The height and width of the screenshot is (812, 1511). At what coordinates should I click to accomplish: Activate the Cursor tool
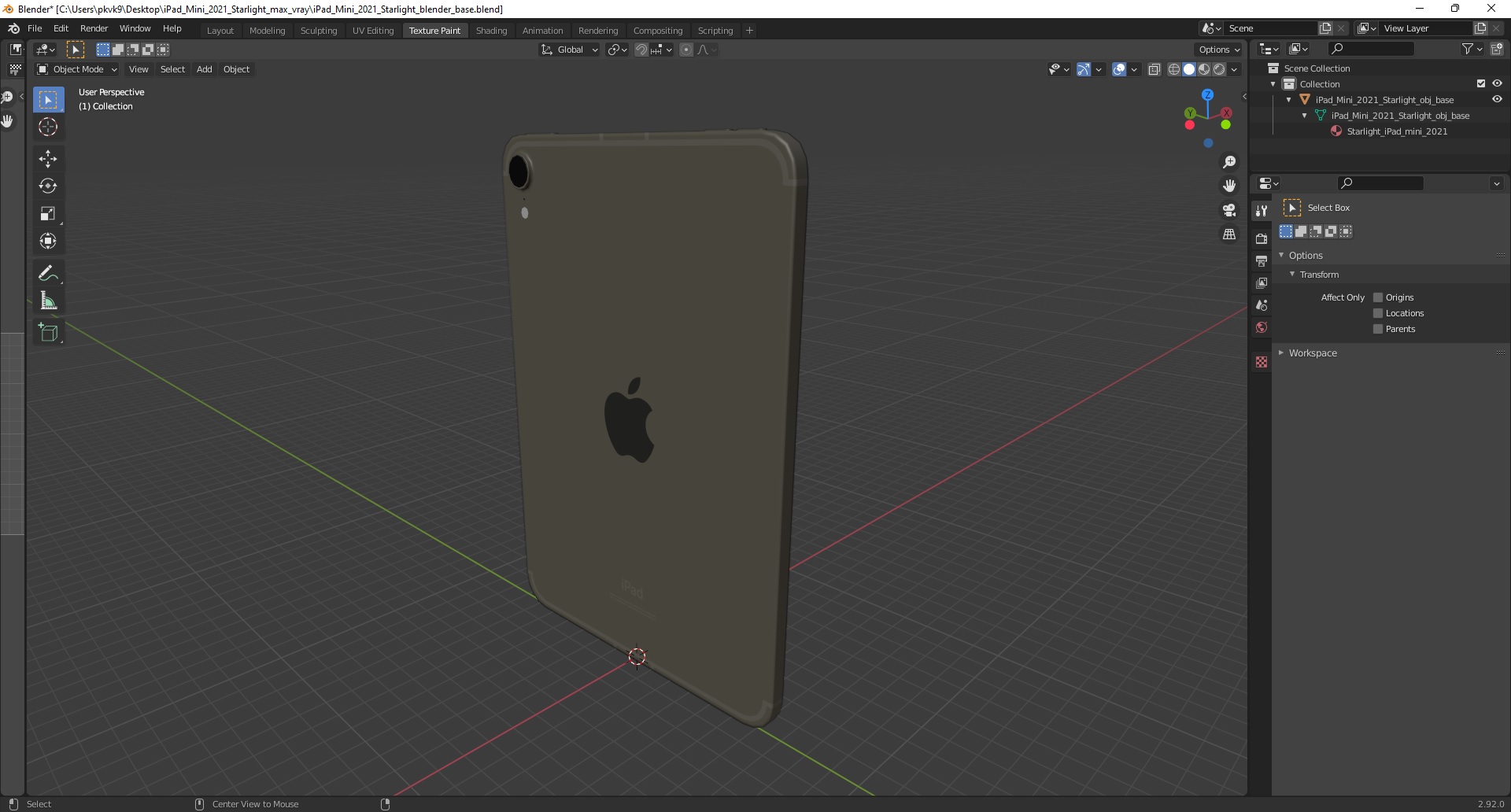coord(48,127)
